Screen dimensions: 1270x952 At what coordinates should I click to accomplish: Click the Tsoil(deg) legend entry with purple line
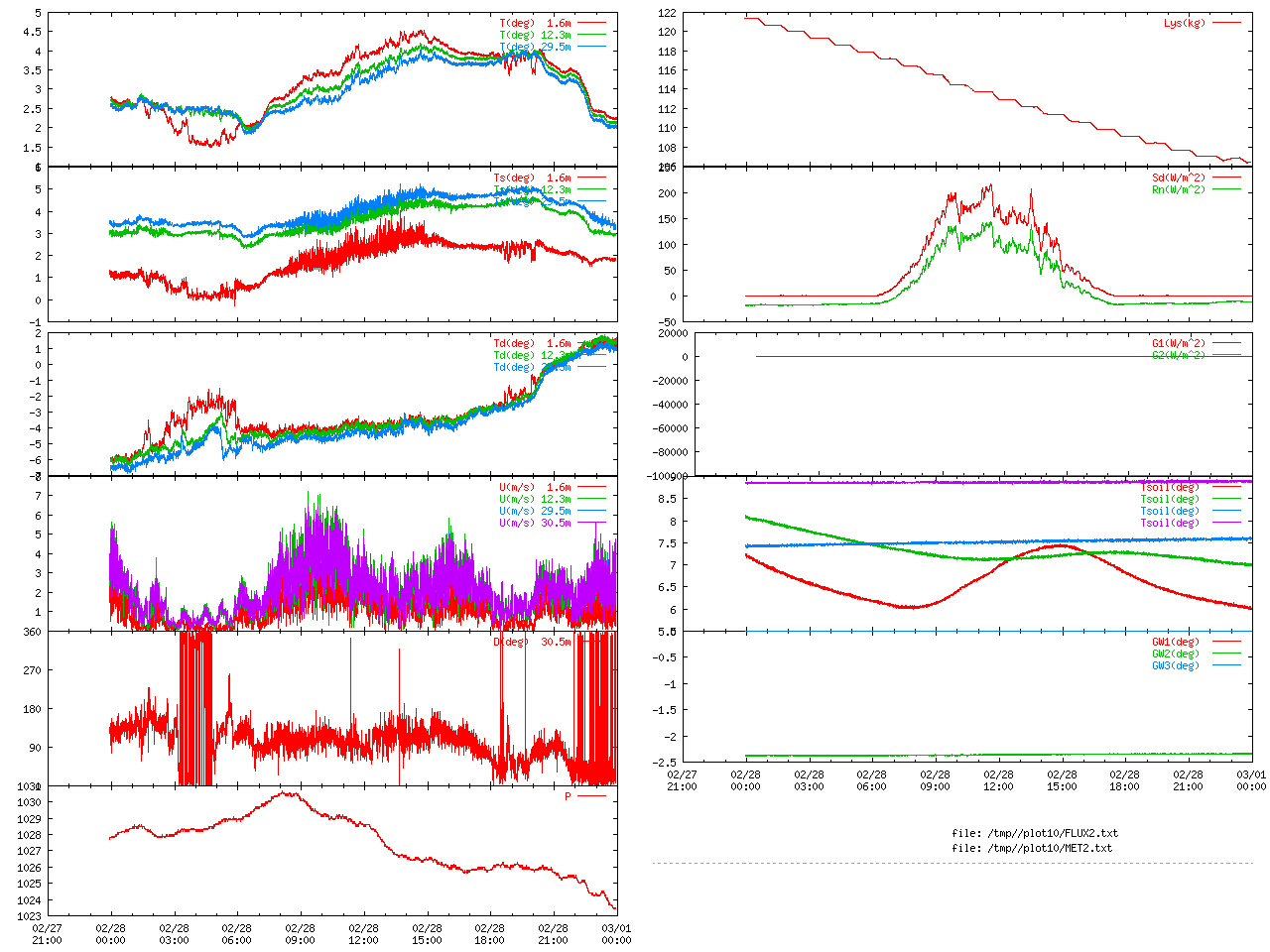pos(1170,524)
